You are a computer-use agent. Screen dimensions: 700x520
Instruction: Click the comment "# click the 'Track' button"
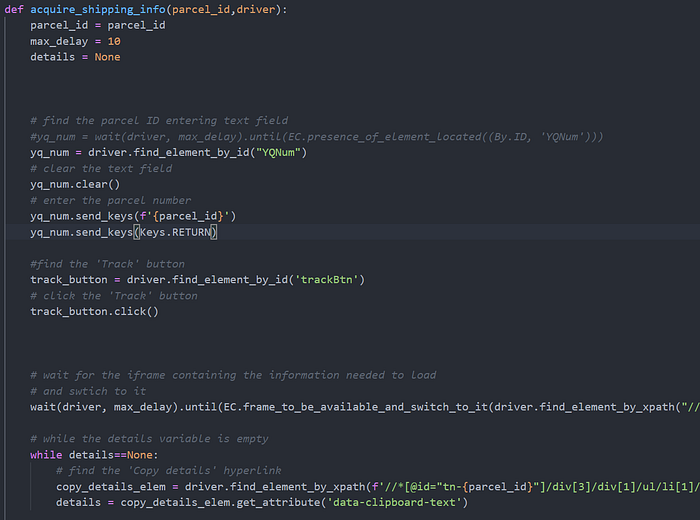(x=114, y=296)
